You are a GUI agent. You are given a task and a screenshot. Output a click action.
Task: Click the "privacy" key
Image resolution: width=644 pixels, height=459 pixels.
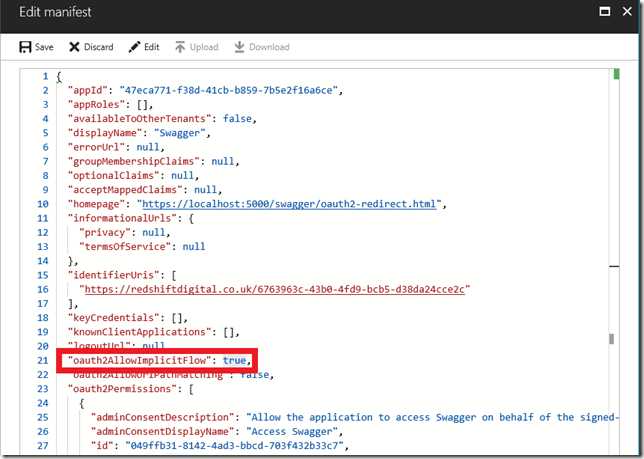point(105,232)
